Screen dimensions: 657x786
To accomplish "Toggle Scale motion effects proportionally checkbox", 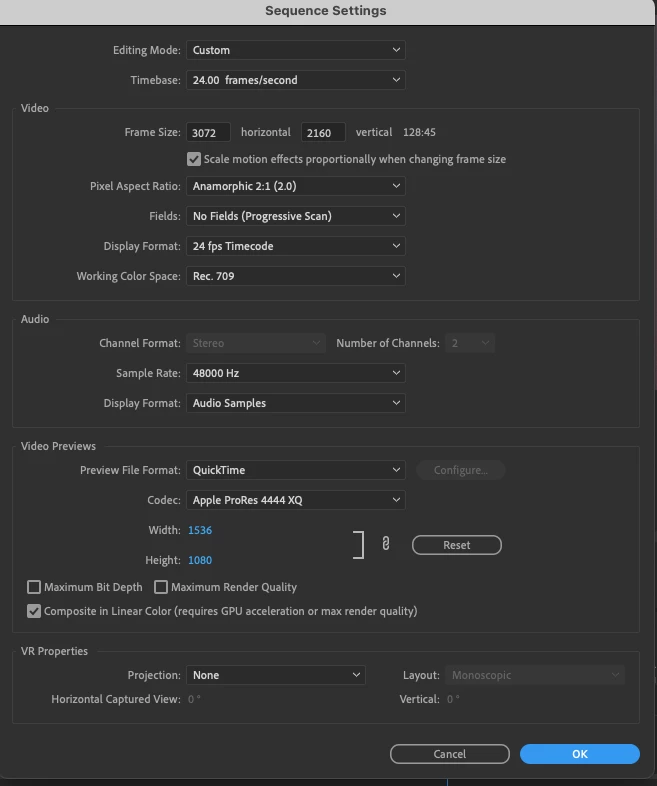I will click(x=194, y=159).
